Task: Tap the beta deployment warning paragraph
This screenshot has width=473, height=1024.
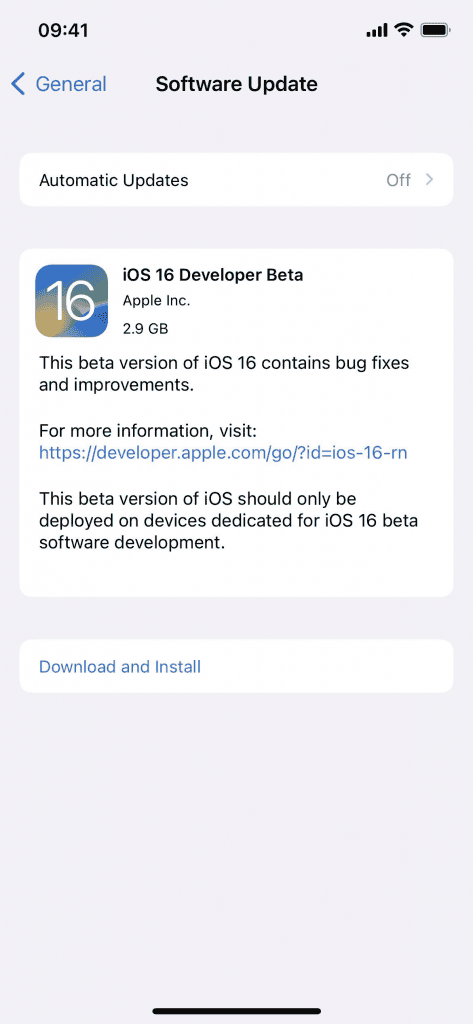Action: tap(229, 521)
